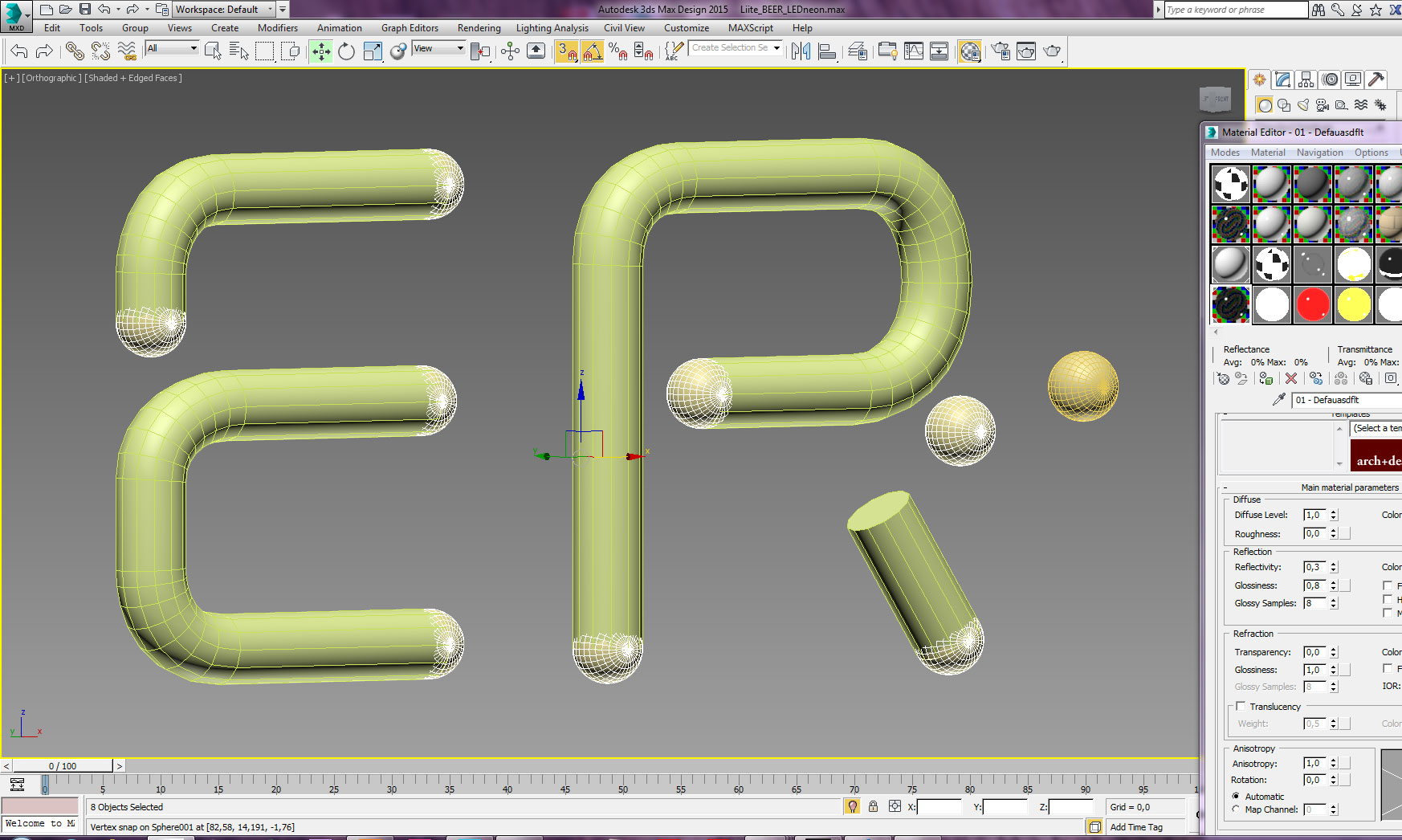Activate the Select and Rotate tool

[346, 52]
